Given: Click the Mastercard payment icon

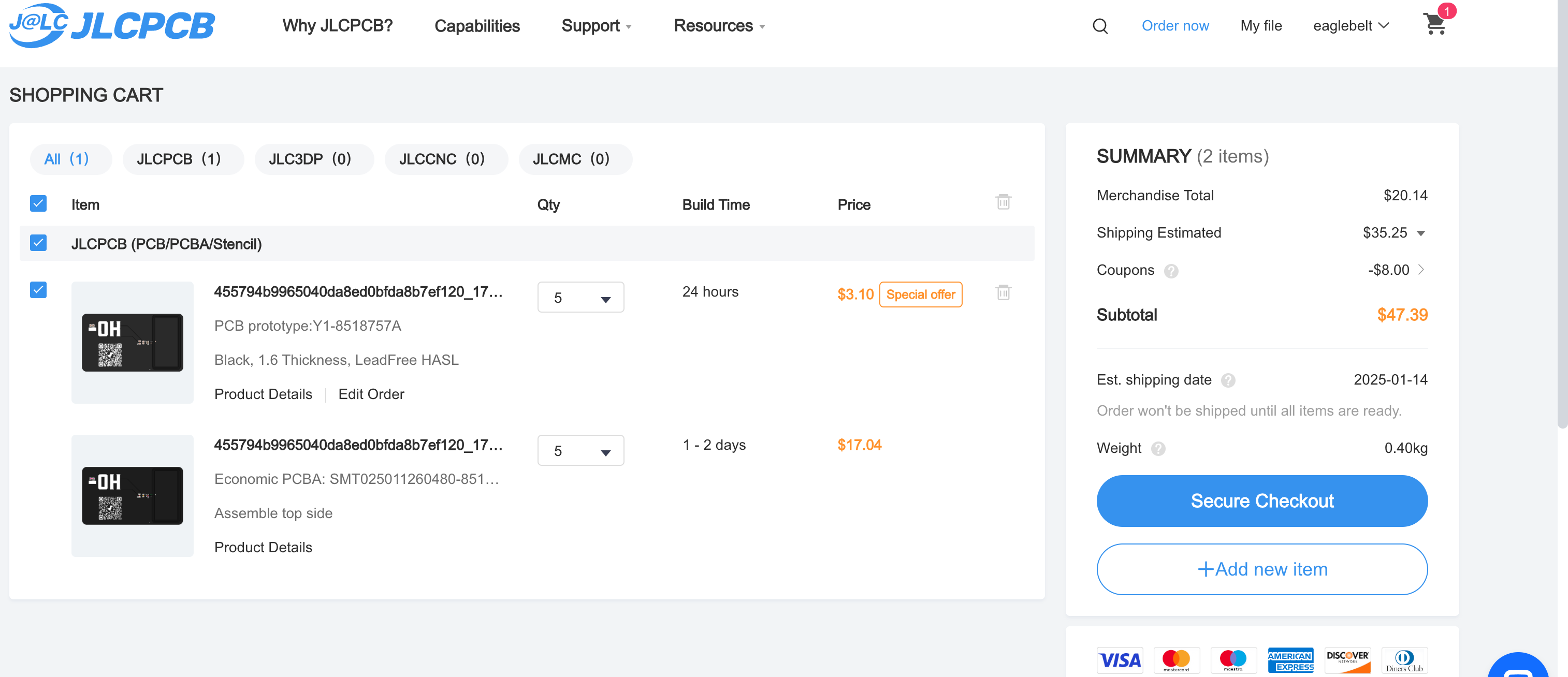Looking at the screenshot, I should click(1176, 660).
